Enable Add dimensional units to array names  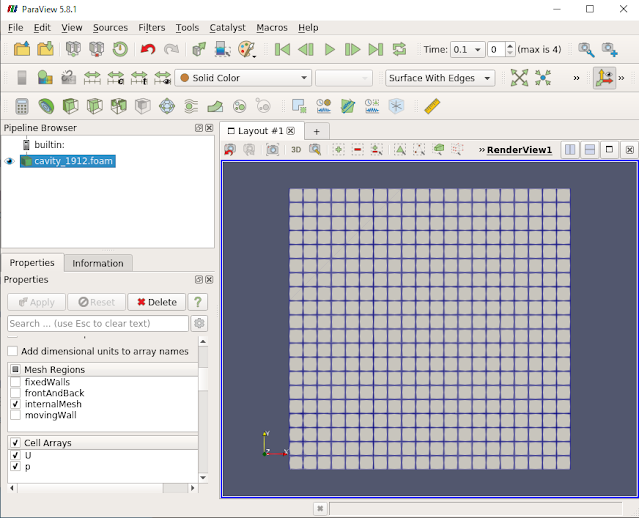(13, 351)
